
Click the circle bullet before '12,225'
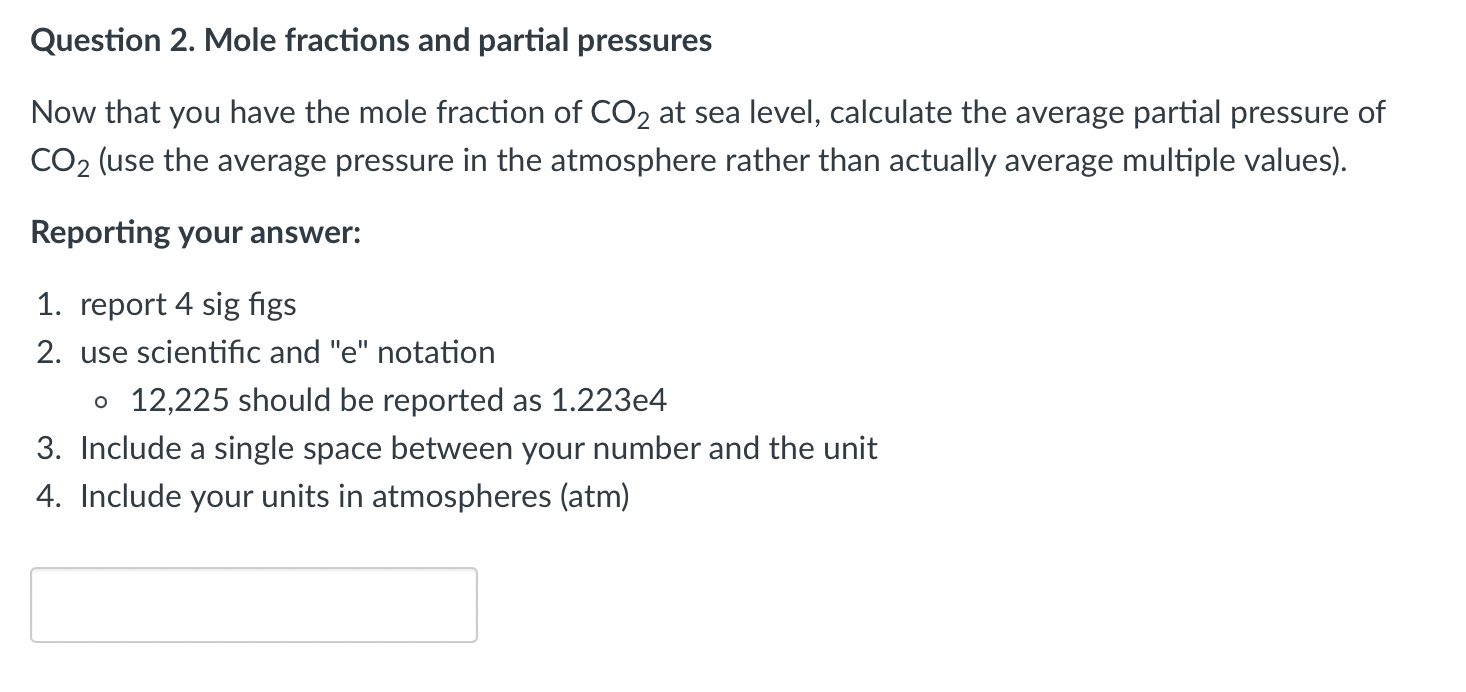pyautogui.click(x=99, y=401)
